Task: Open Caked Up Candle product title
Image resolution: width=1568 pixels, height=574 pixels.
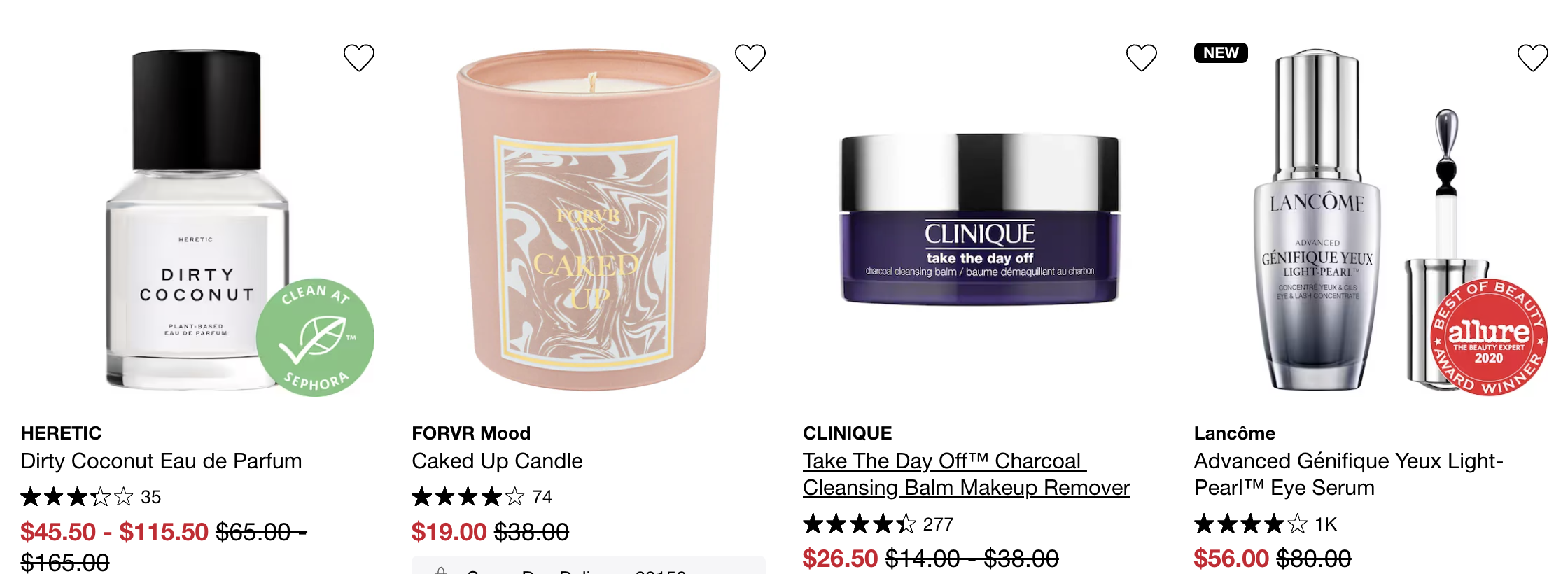Action: pyautogui.click(x=497, y=461)
